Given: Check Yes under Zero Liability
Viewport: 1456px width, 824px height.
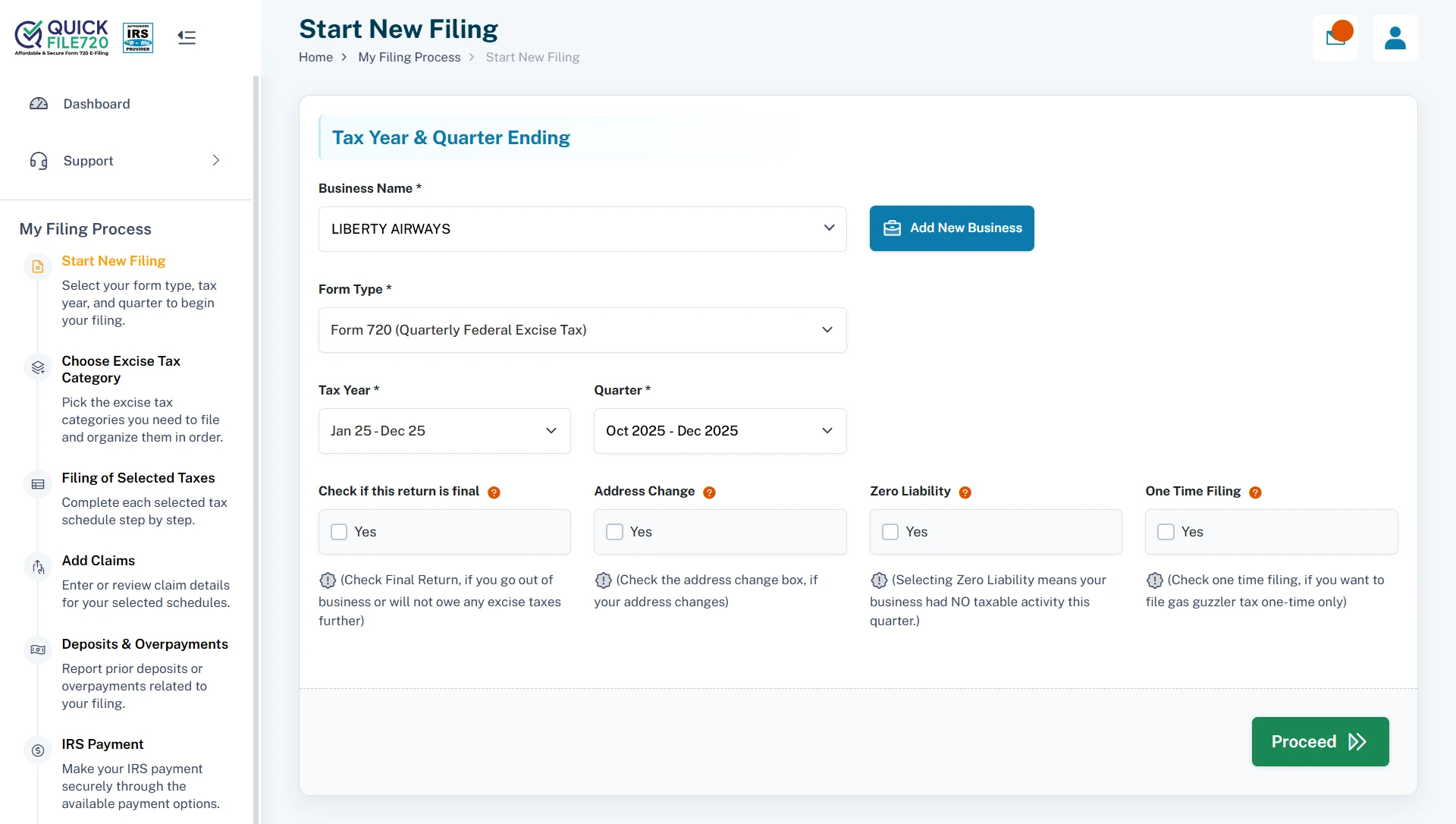Looking at the screenshot, I should (x=890, y=532).
